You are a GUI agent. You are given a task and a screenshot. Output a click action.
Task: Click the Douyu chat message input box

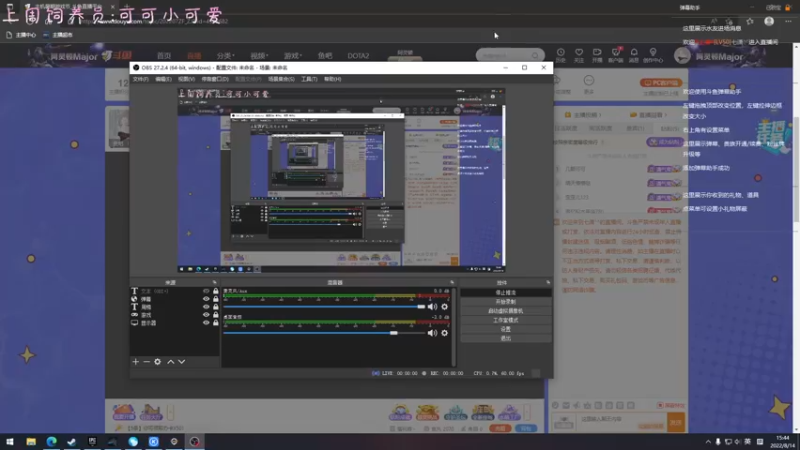(621, 422)
